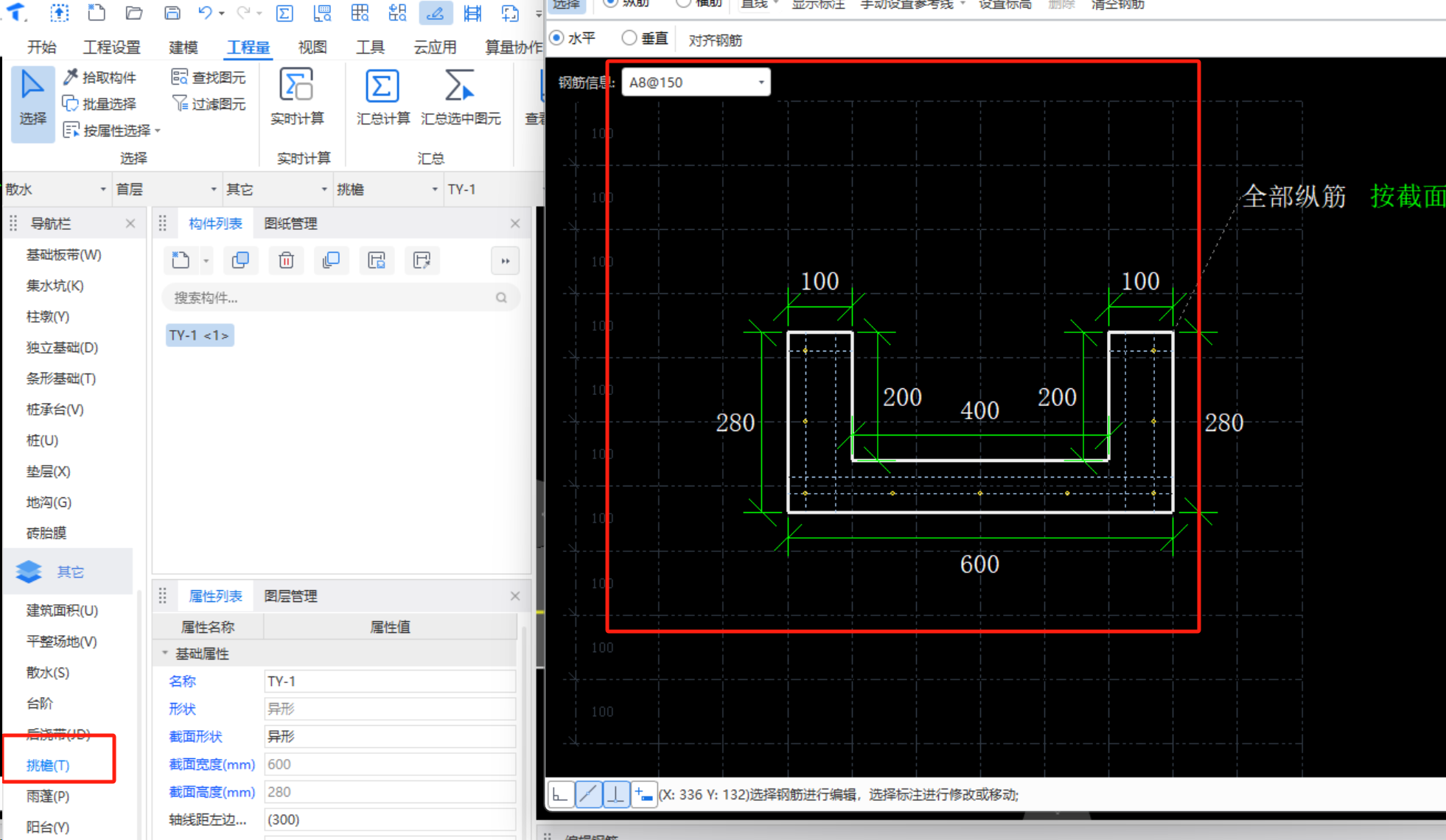Click the search magnifier in 搜索构件 box
Screen dimensions: 1446x840
501,298
